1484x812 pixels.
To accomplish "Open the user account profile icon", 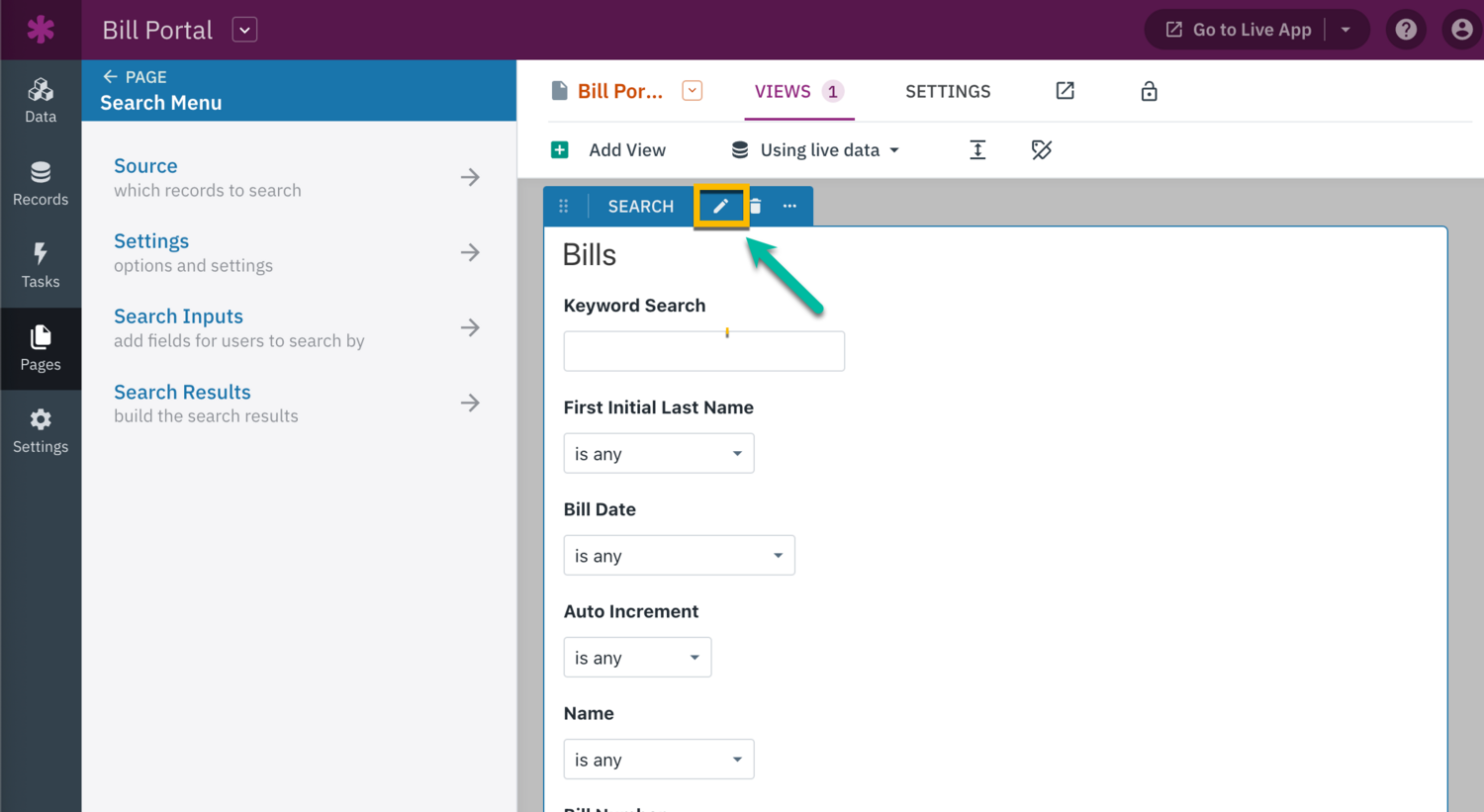I will [1461, 30].
